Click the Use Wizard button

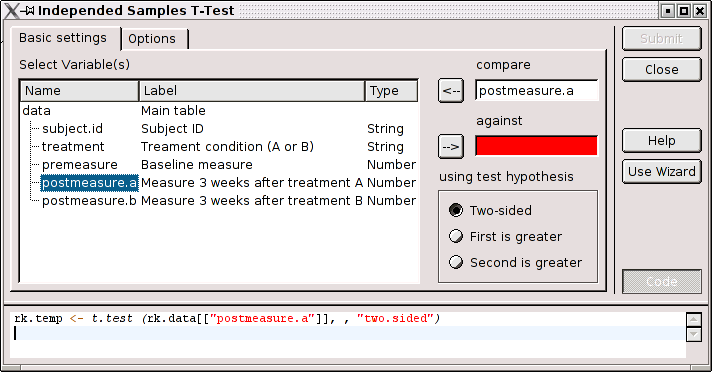662,171
